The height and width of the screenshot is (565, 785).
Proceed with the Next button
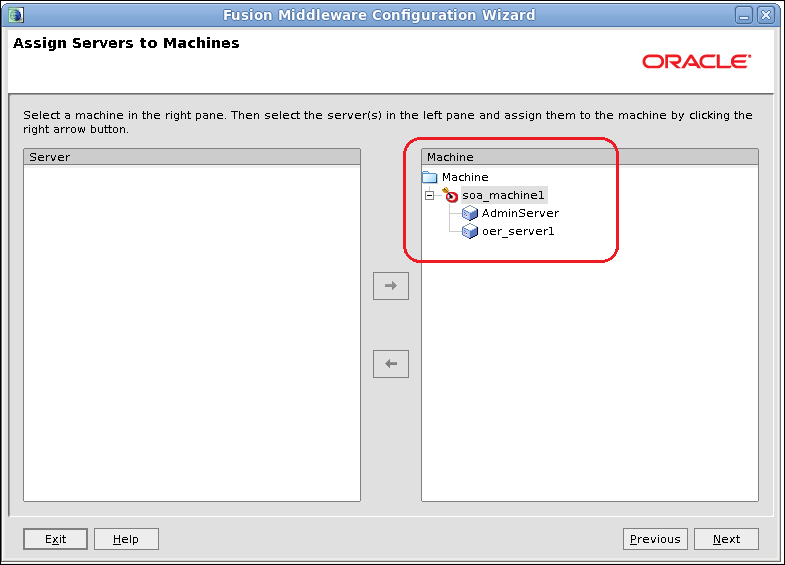(x=726, y=539)
